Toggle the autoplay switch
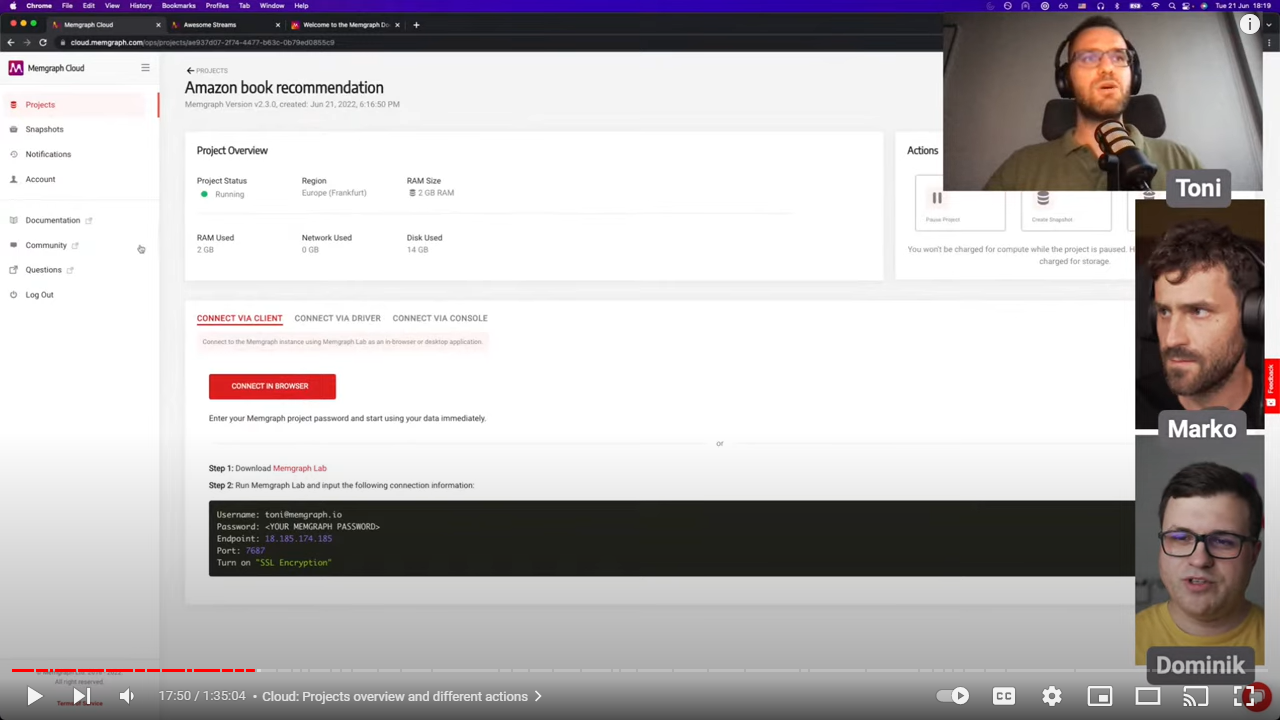 click(x=953, y=696)
